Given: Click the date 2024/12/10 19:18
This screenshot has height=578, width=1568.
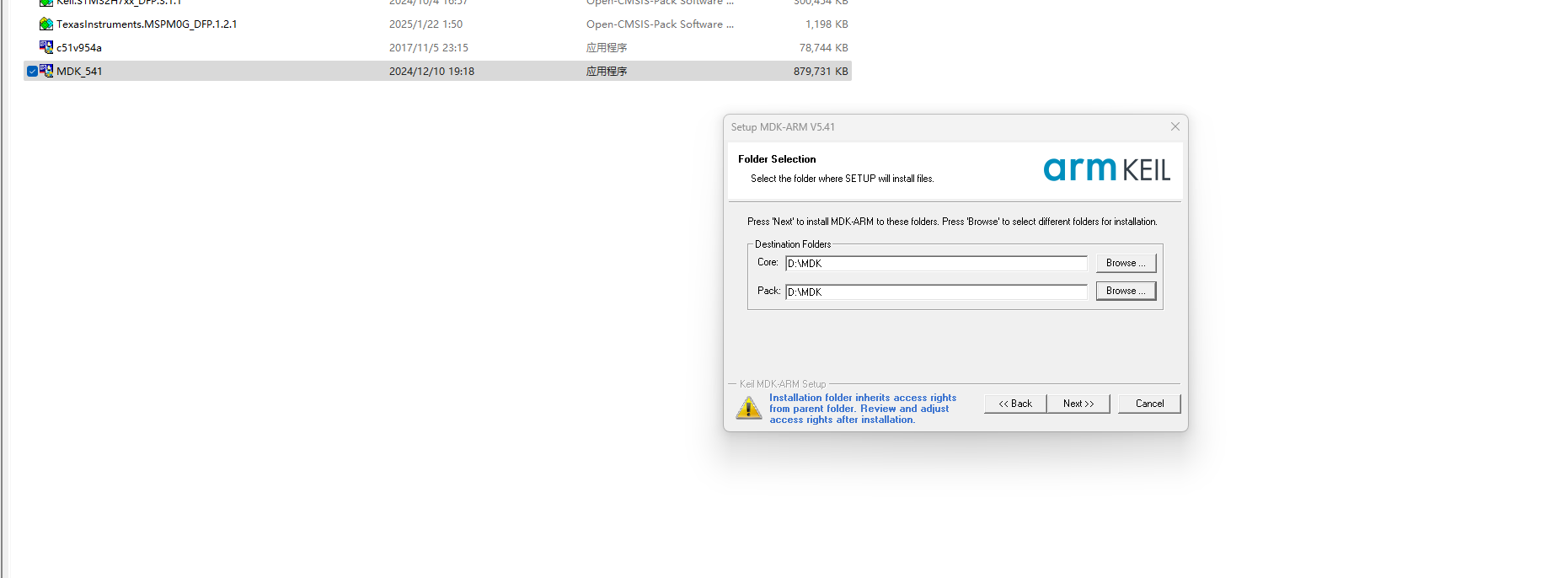Looking at the screenshot, I should click(x=431, y=72).
